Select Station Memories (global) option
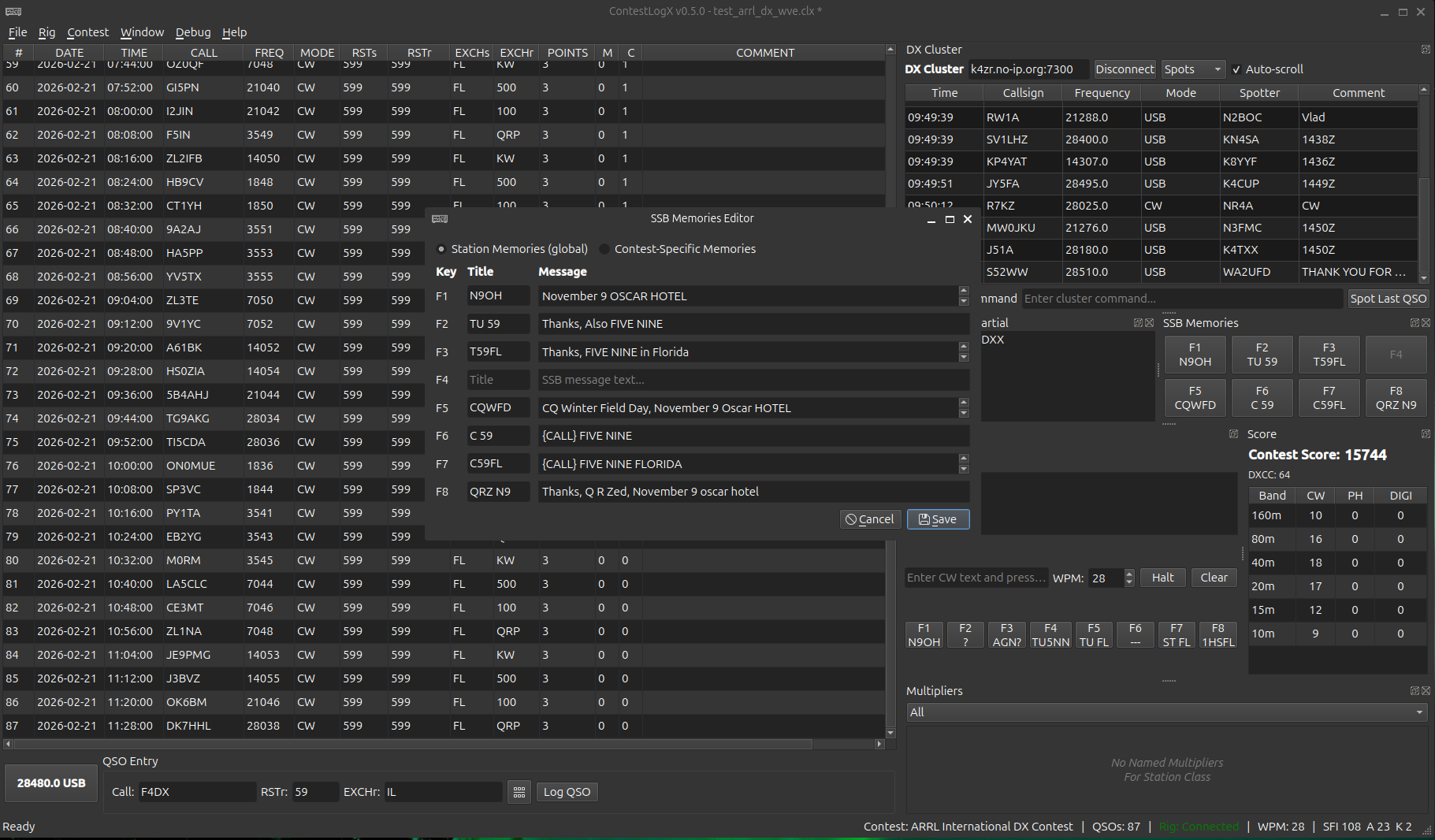Image resolution: width=1435 pixels, height=840 pixels. pos(441,248)
